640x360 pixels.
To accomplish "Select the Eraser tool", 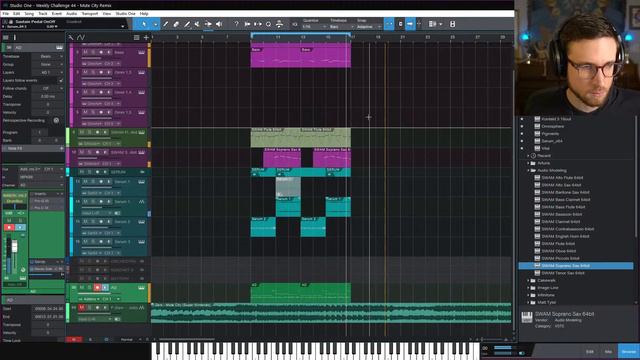I will pos(176,24).
